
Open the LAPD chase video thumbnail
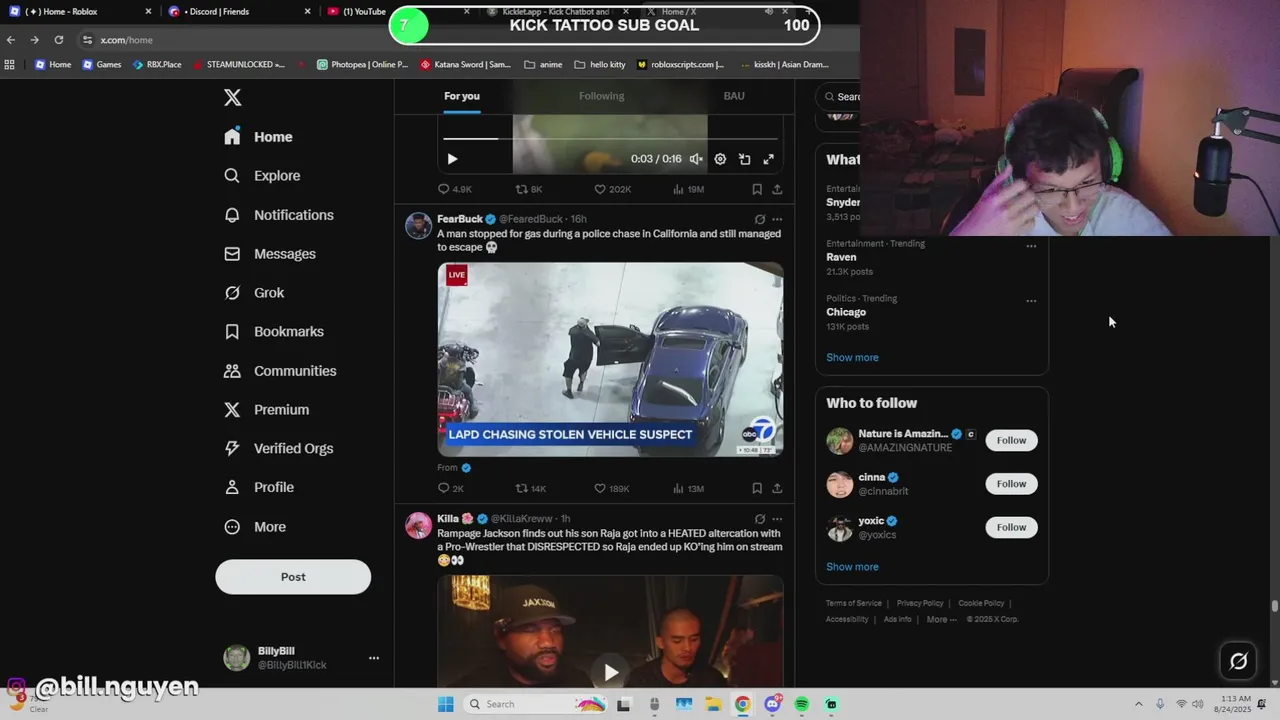tap(610, 359)
